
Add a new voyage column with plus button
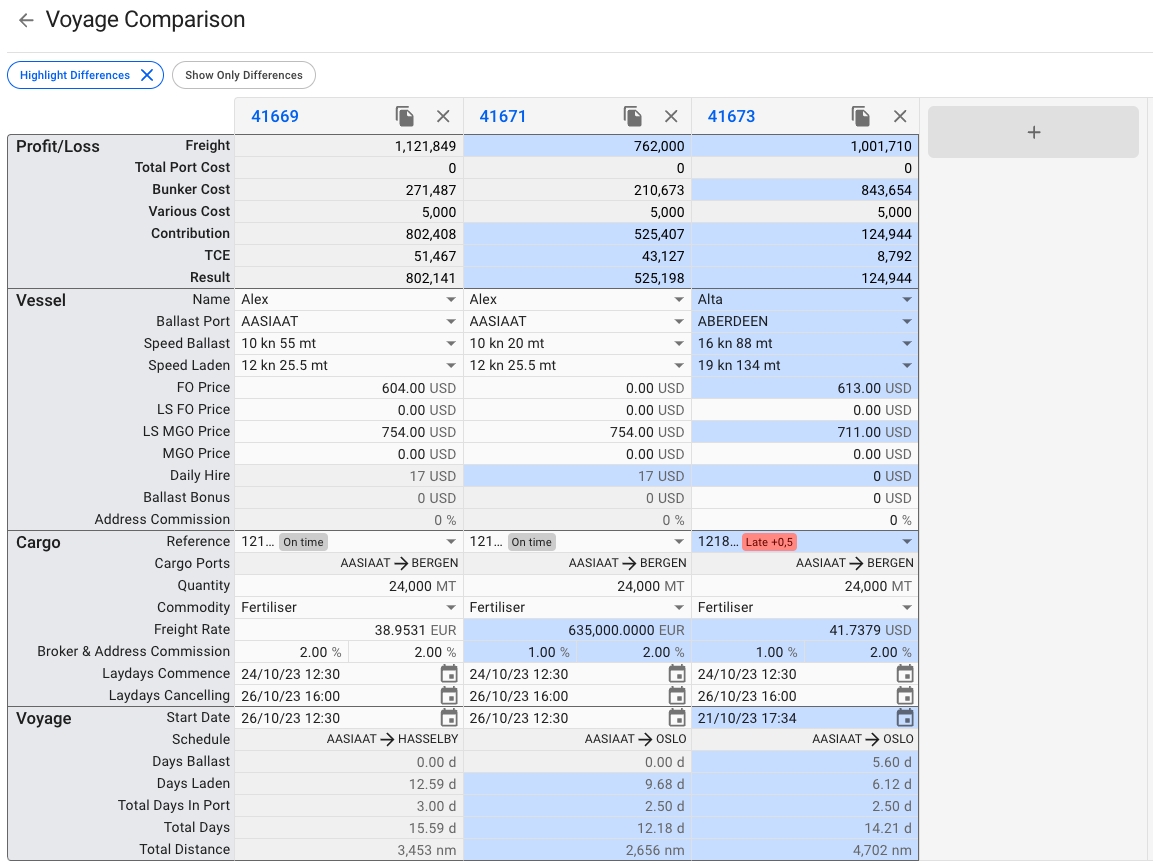1033,132
